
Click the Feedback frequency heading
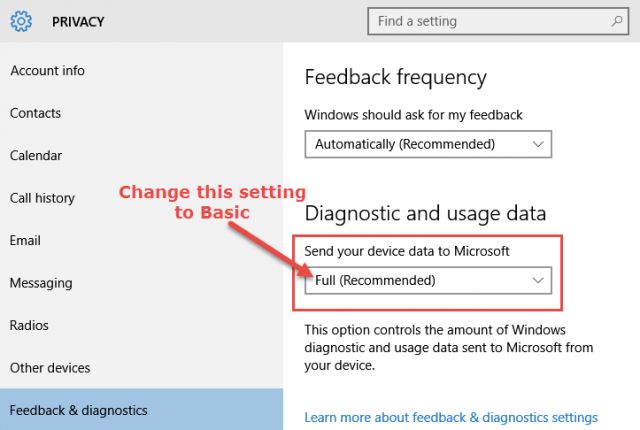(396, 77)
